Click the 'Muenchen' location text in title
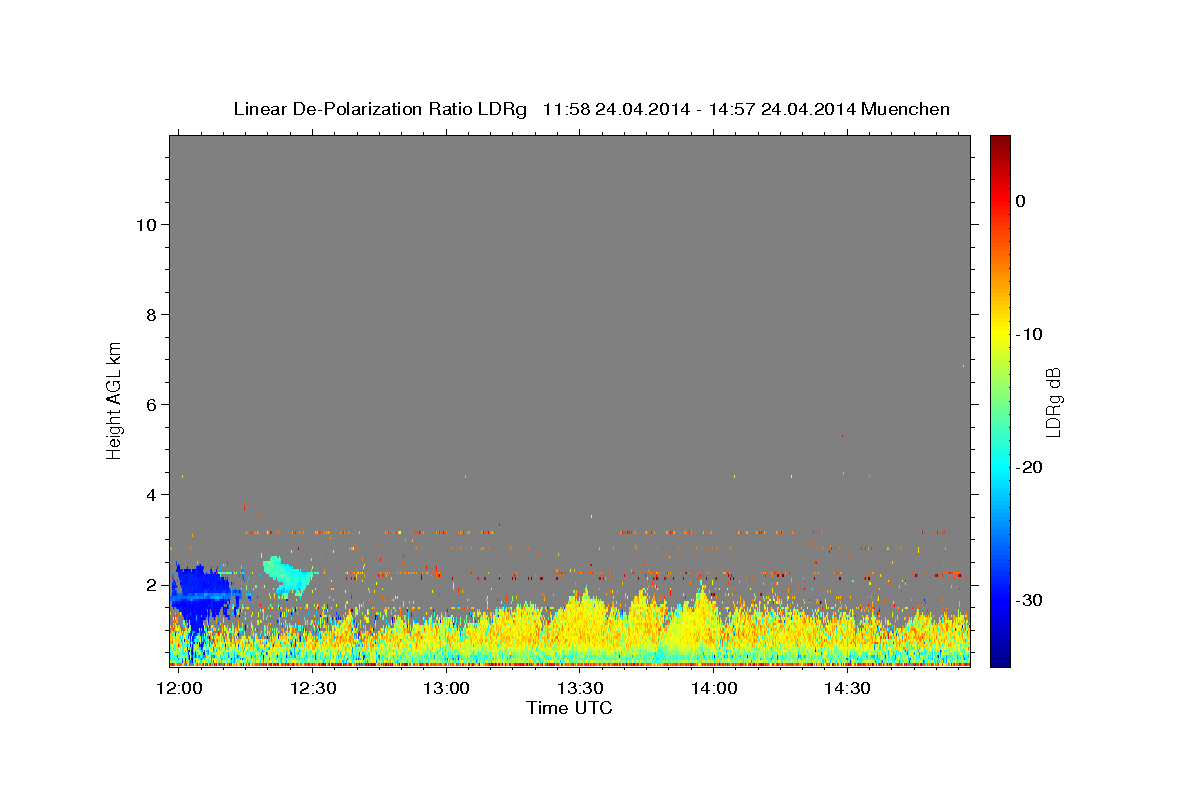The height and width of the screenshot is (800, 1200). coord(906,109)
